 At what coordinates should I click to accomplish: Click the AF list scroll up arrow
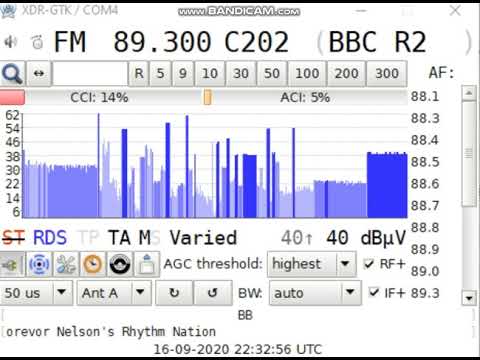coord(469,93)
